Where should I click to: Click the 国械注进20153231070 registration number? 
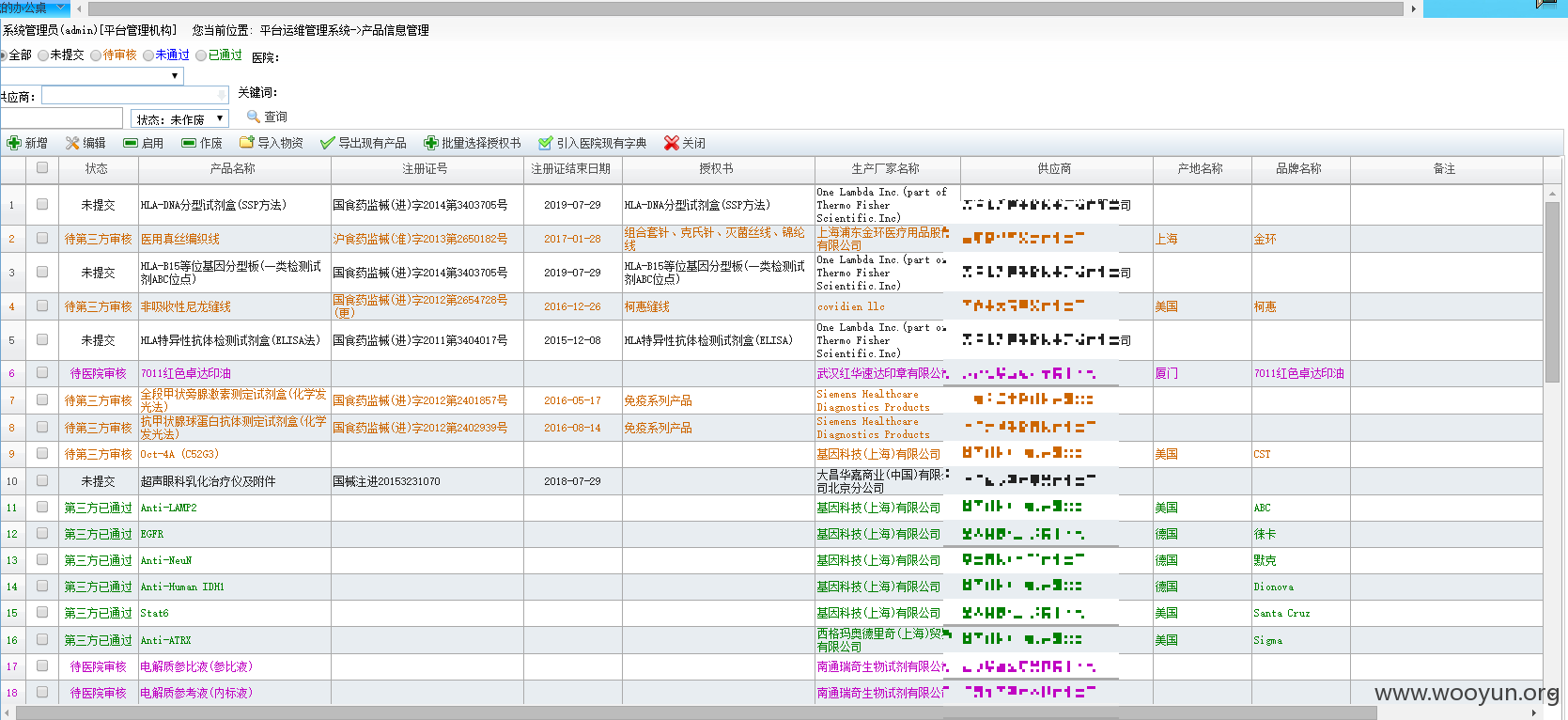tap(387, 481)
